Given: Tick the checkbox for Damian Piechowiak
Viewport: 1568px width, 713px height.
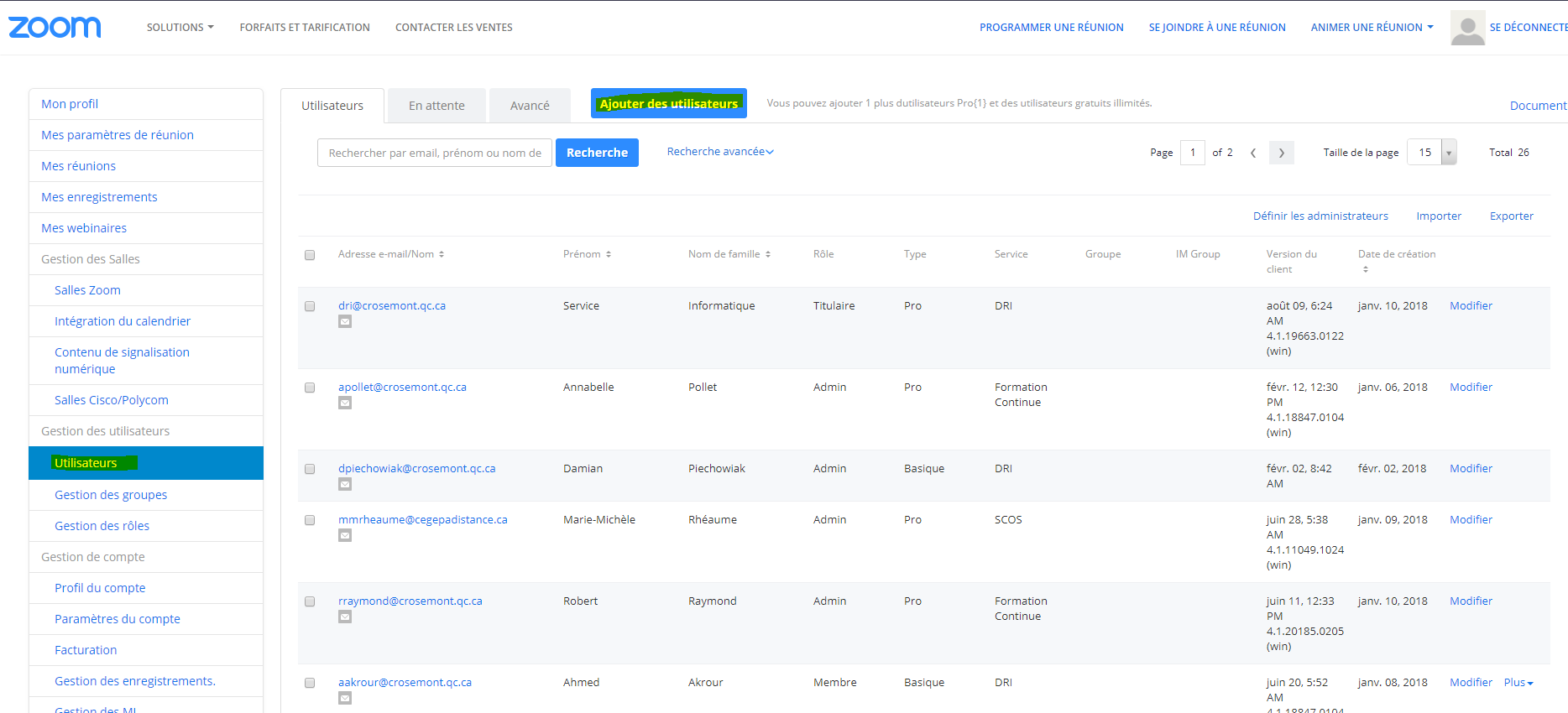Looking at the screenshot, I should point(310,469).
